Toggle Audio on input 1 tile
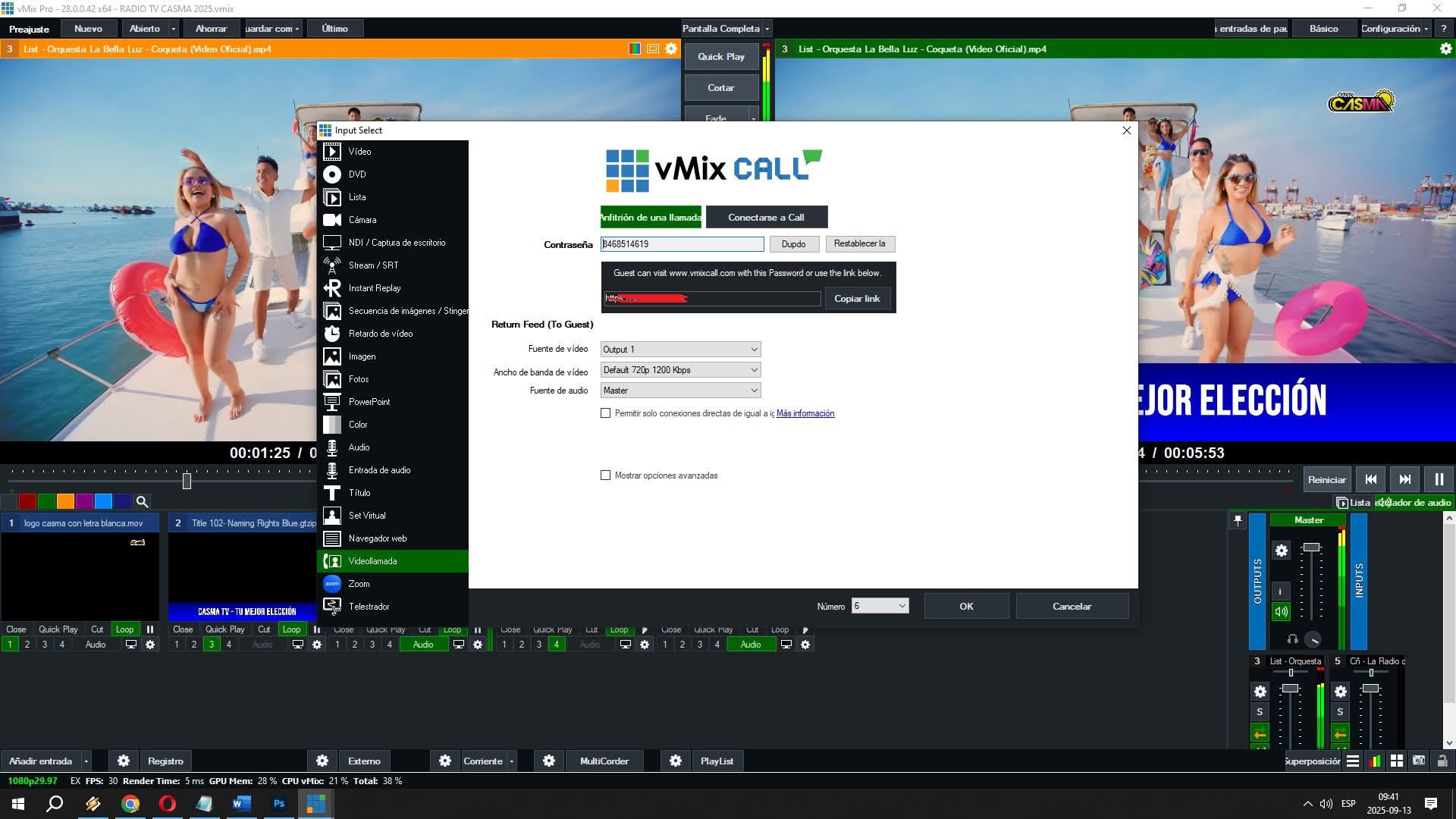 (x=96, y=645)
